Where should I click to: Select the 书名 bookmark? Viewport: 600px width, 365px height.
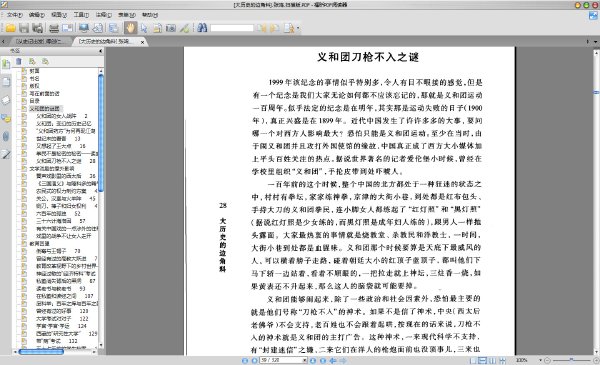click(34, 78)
